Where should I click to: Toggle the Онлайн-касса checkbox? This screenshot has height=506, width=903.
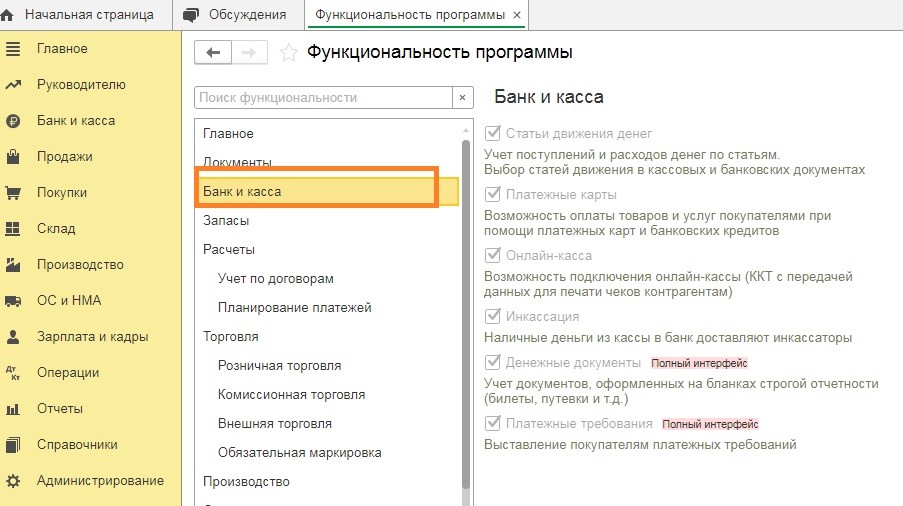[x=492, y=255]
